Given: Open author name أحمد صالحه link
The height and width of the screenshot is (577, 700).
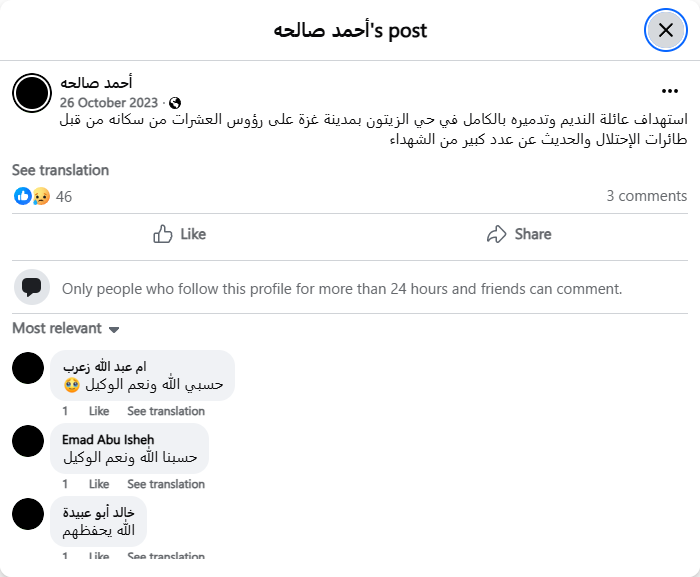Looking at the screenshot, I should tap(96, 82).
